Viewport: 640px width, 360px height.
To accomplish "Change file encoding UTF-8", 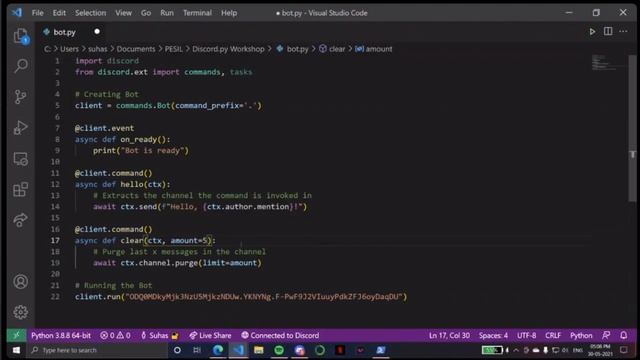I will pyautogui.click(x=527, y=335).
